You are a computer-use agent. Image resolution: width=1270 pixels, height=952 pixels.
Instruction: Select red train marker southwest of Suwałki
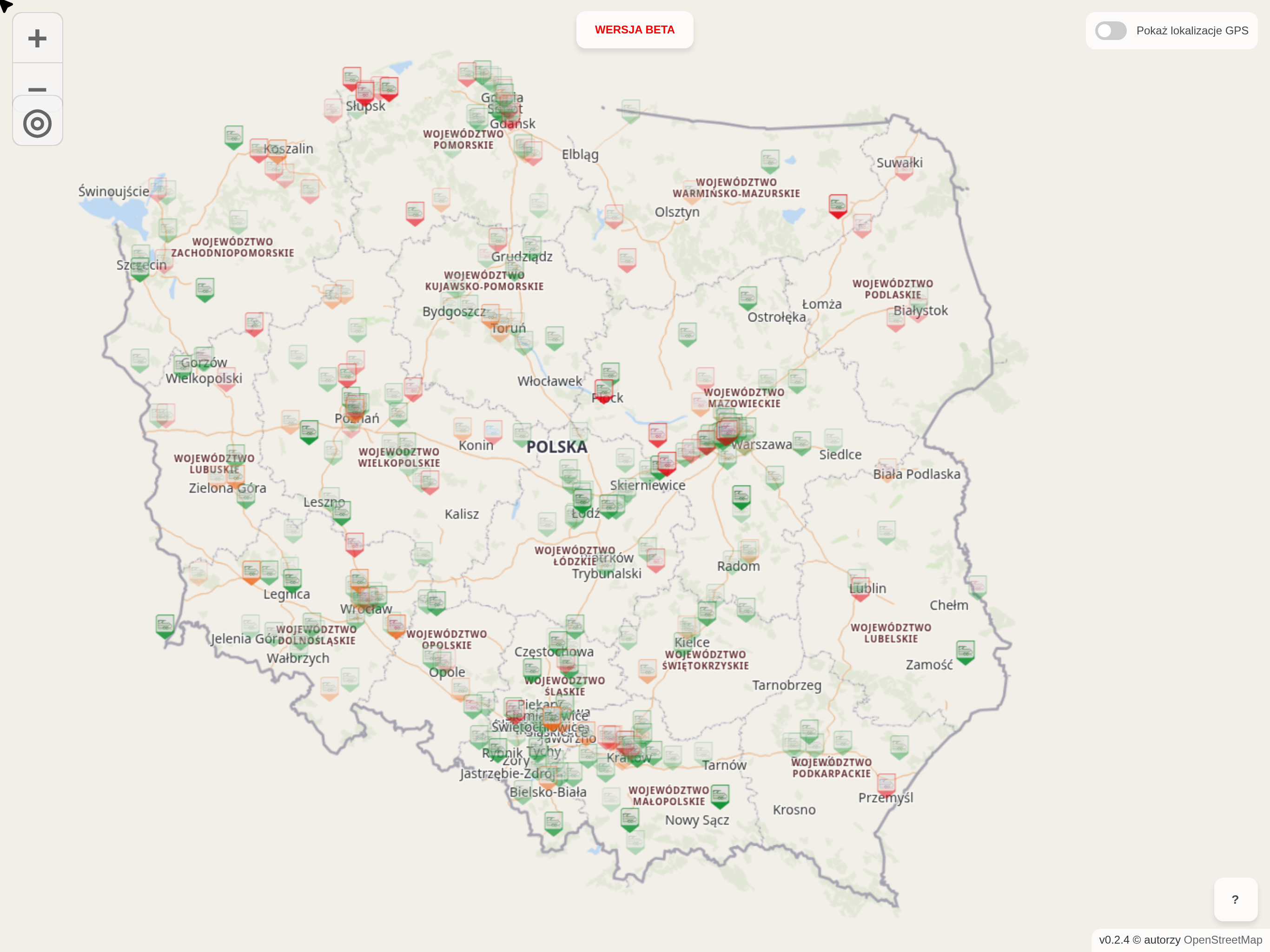click(x=838, y=205)
